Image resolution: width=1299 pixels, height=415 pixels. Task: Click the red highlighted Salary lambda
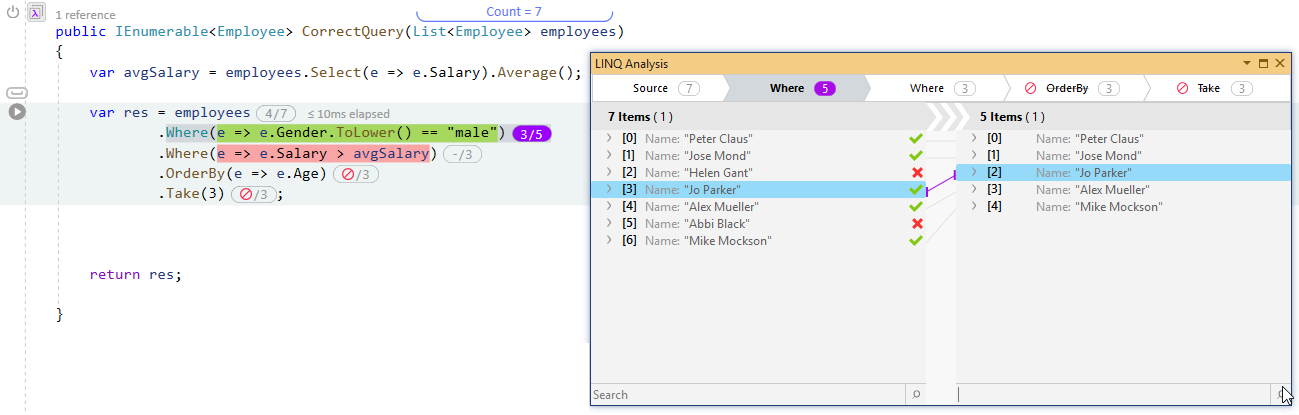click(324, 153)
